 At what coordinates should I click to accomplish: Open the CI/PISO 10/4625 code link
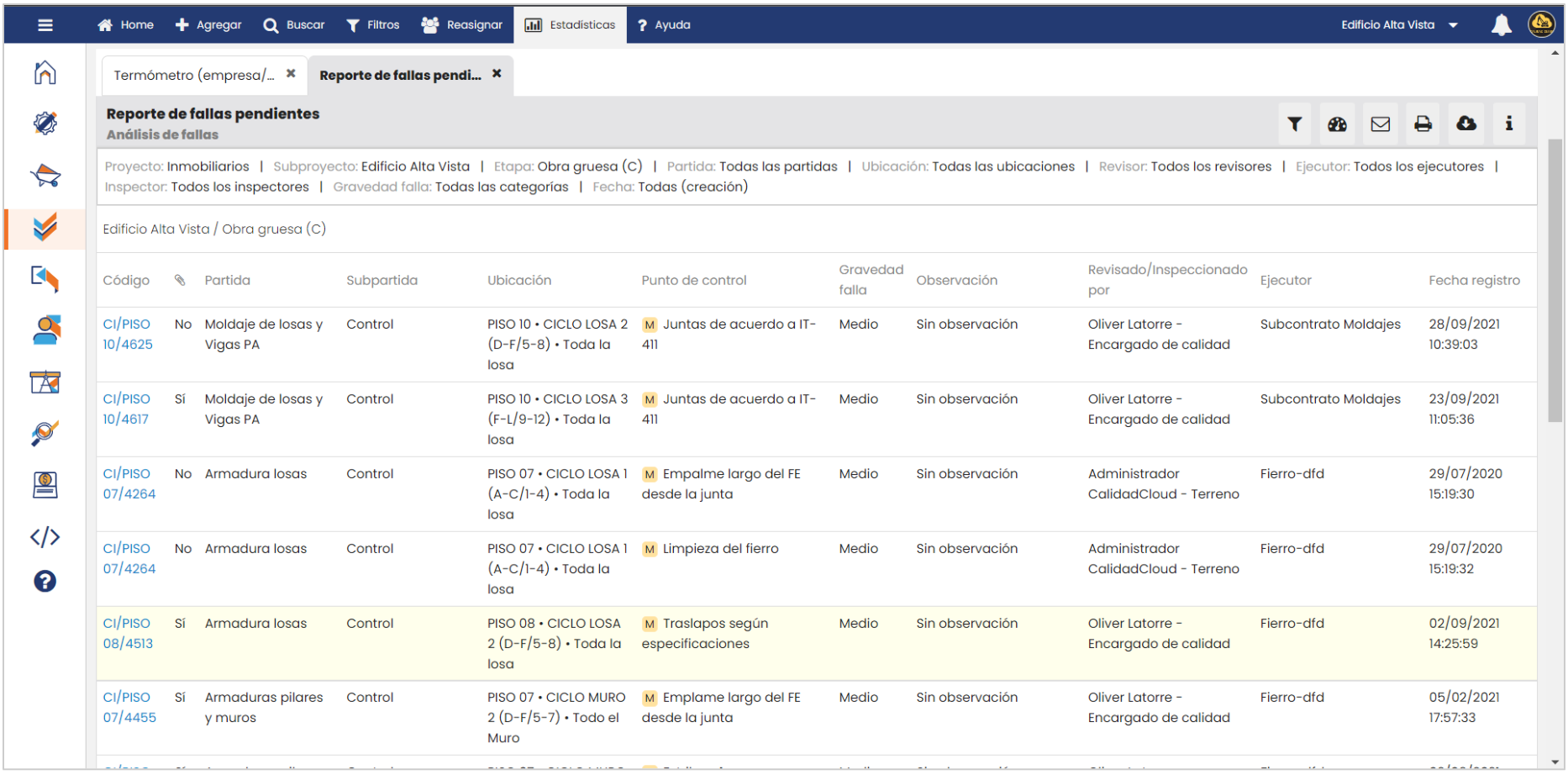click(128, 335)
